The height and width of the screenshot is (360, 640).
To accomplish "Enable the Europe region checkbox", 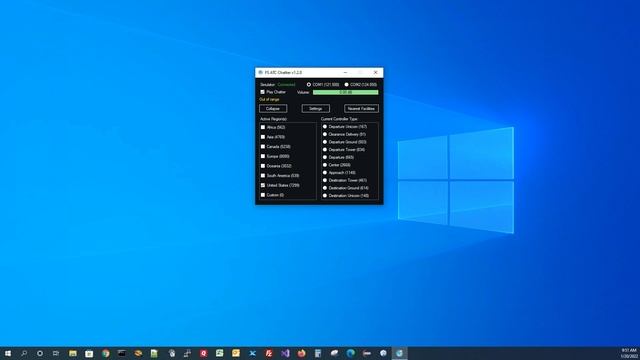I will 263,156.
